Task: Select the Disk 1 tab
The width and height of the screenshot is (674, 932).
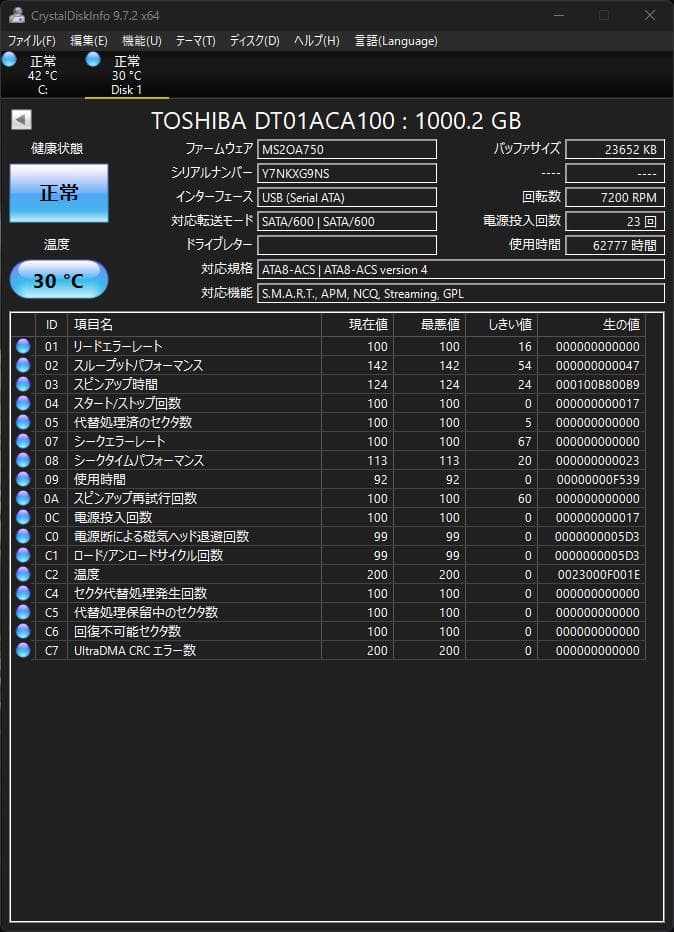Action: pyautogui.click(x=127, y=75)
